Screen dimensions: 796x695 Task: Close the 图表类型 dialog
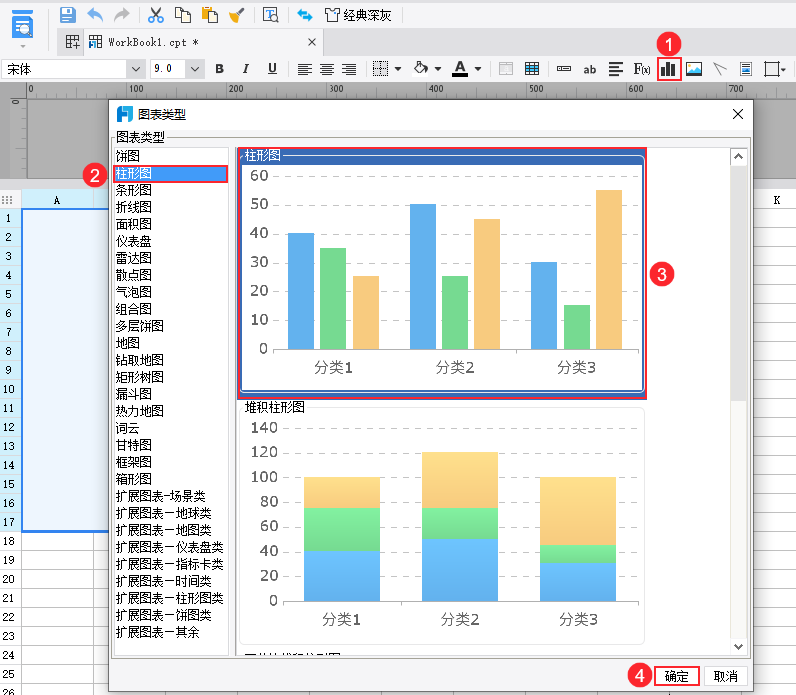pos(738,114)
